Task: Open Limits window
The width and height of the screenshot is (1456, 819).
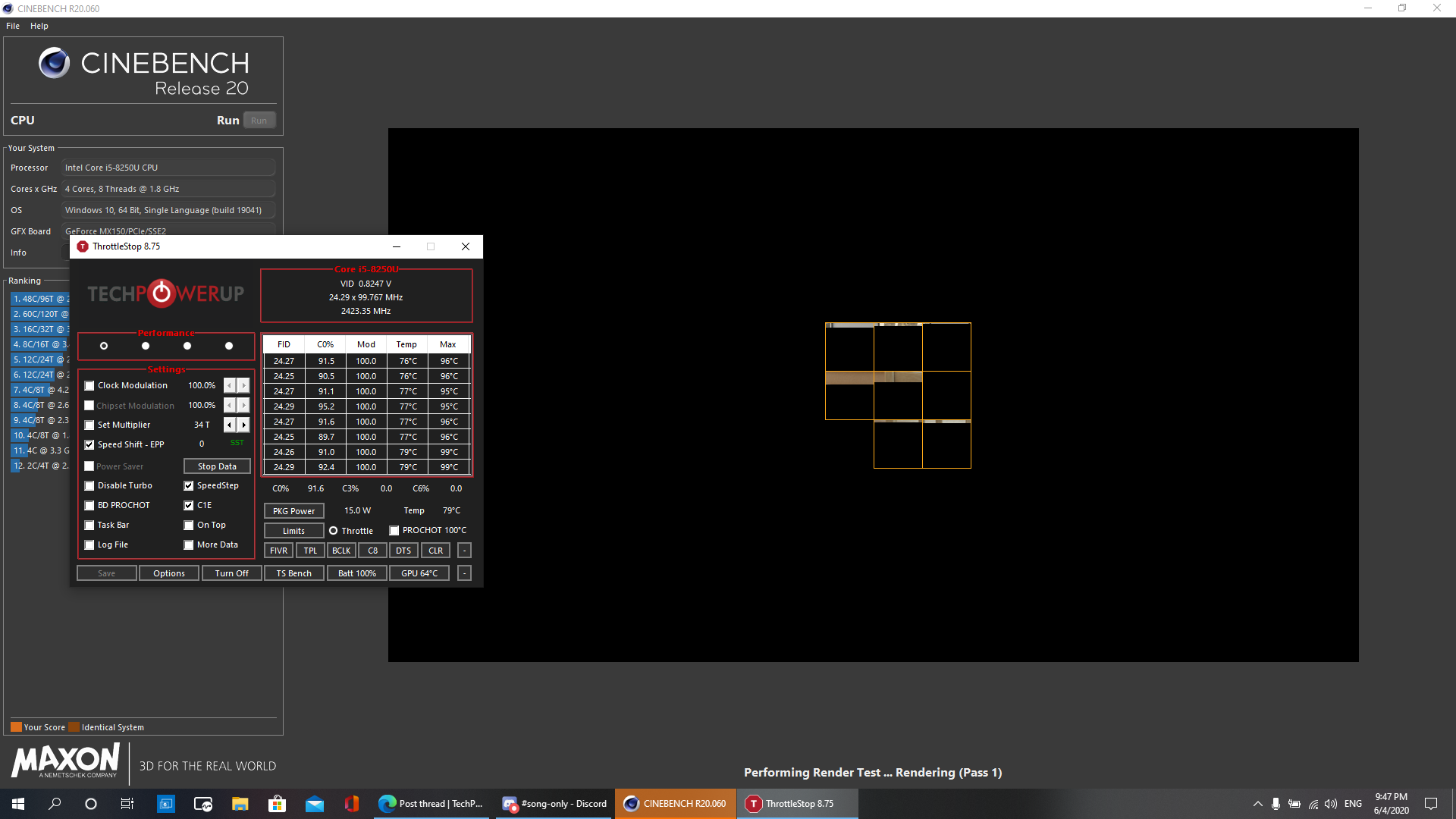Action: (x=293, y=531)
